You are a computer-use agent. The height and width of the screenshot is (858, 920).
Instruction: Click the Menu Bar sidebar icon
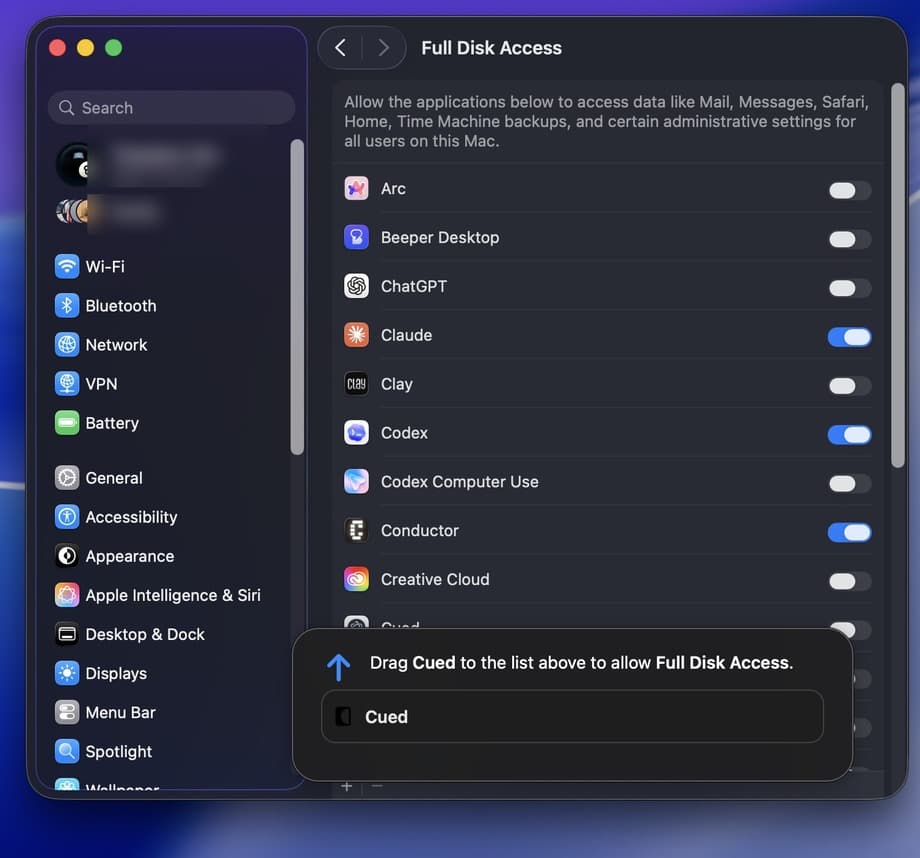(x=67, y=712)
